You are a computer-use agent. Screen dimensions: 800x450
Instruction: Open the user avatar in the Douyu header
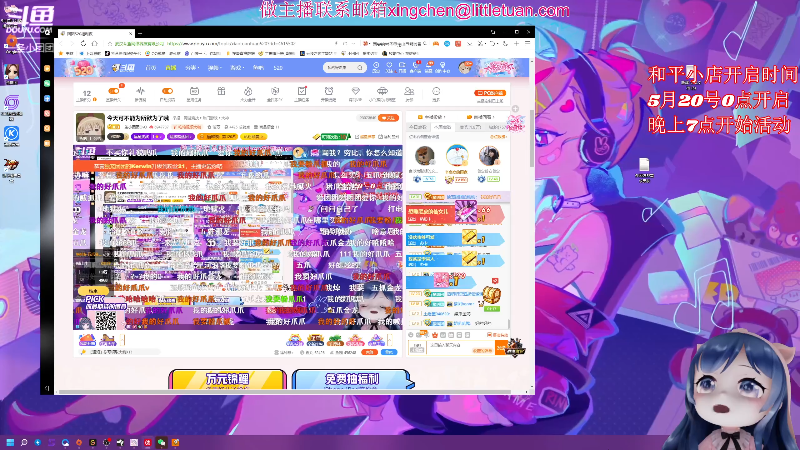tap(464, 67)
